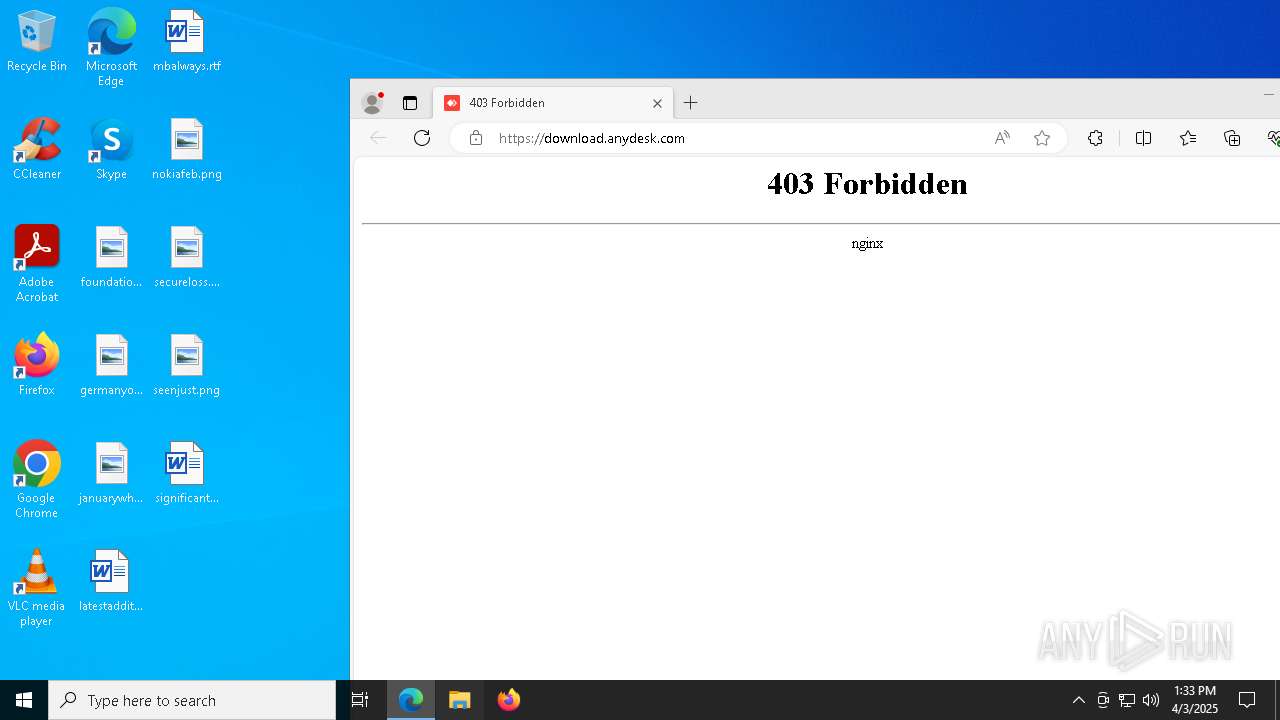Open Google Chrome desktop shortcut
The height and width of the screenshot is (720, 1280).
36,480
